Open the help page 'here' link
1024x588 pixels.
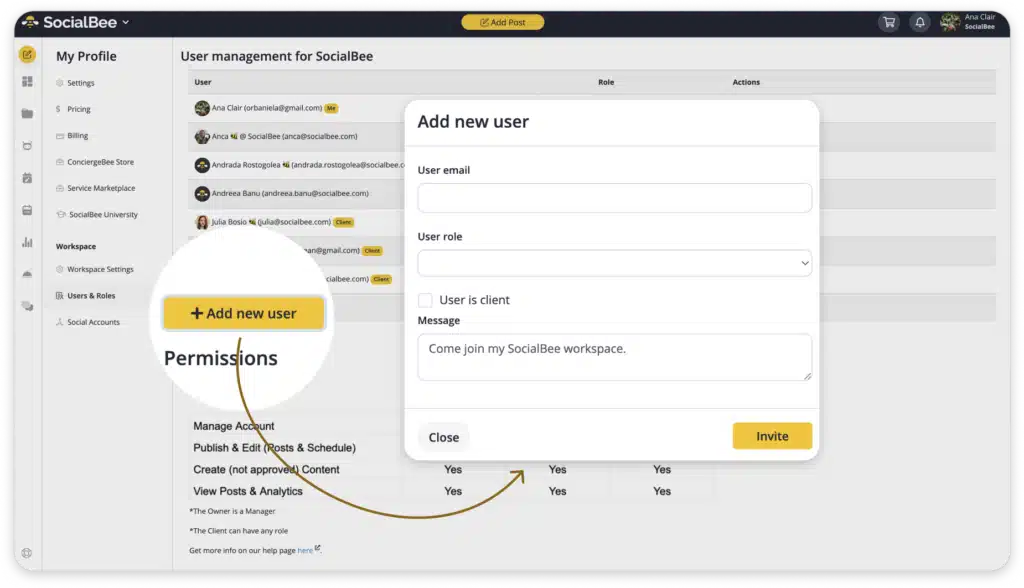pyautogui.click(x=305, y=551)
